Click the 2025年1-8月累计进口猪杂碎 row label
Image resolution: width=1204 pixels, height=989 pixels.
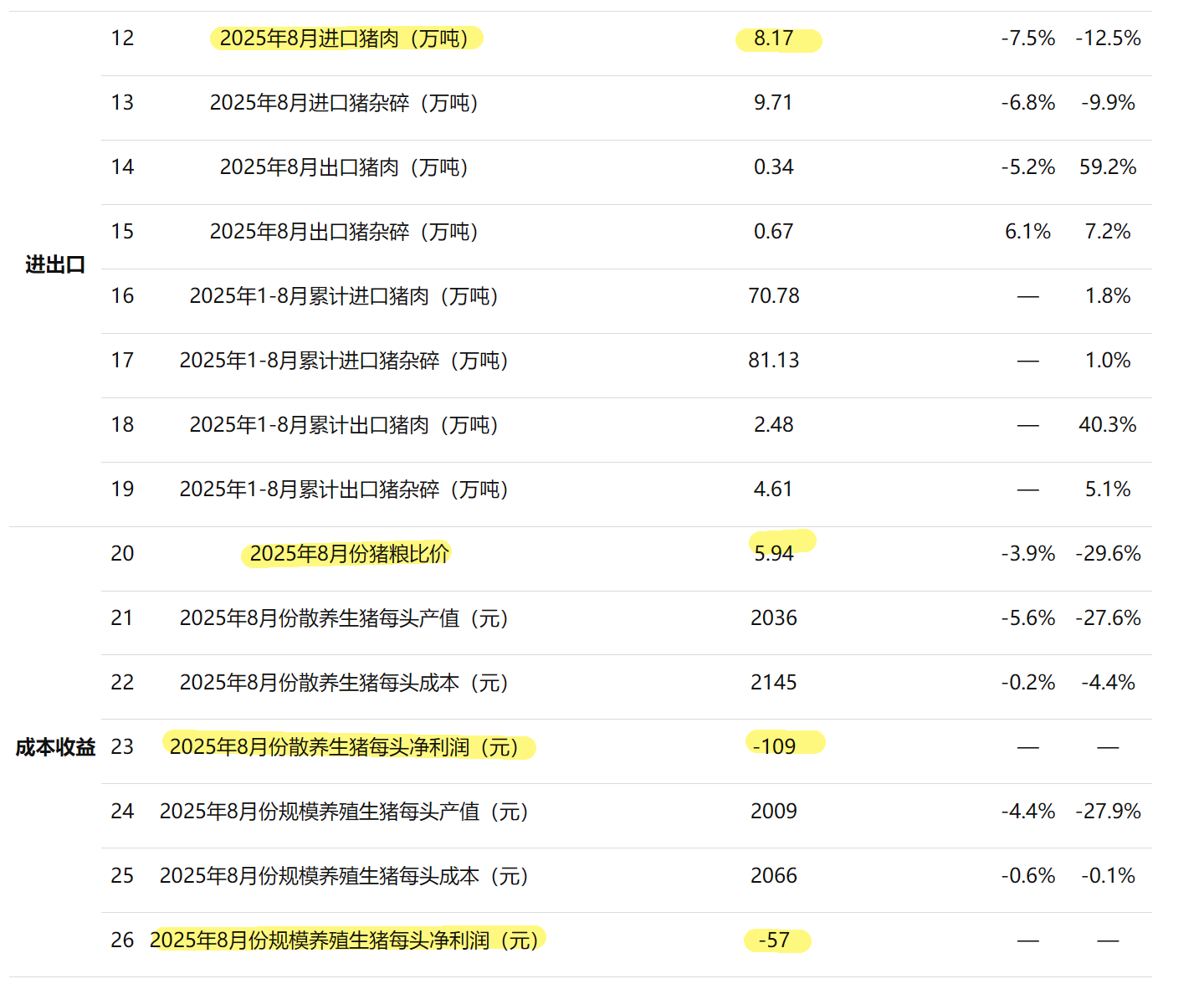coord(344,361)
